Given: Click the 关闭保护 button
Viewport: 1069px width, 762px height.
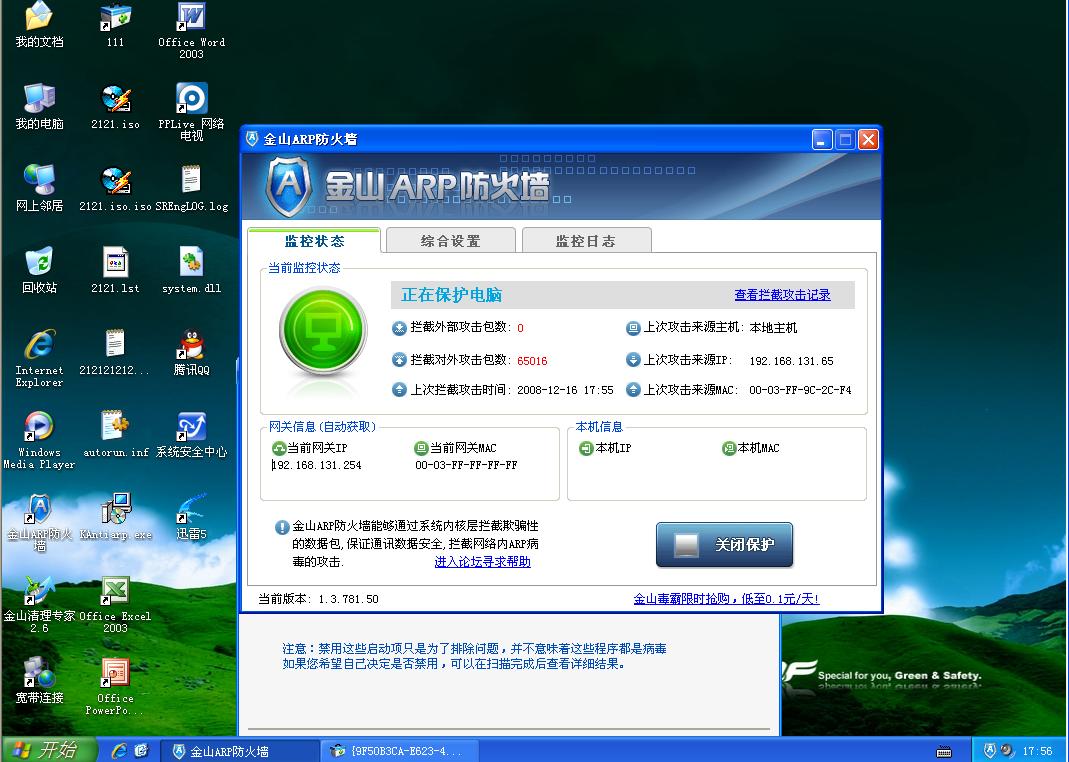Looking at the screenshot, I should click(724, 545).
